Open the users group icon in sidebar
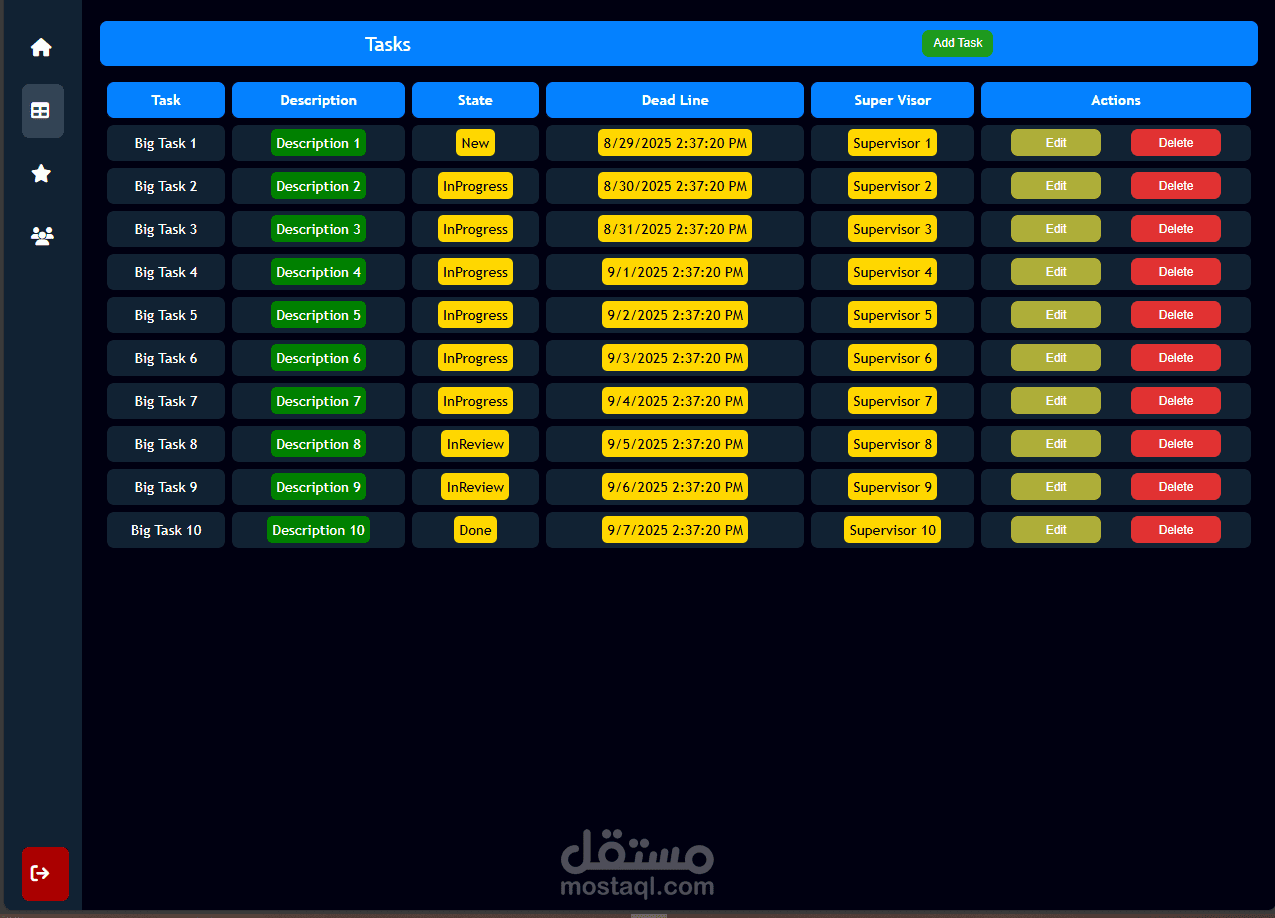The image size is (1275, 918). pyautogui.click(x=41, y=237)
